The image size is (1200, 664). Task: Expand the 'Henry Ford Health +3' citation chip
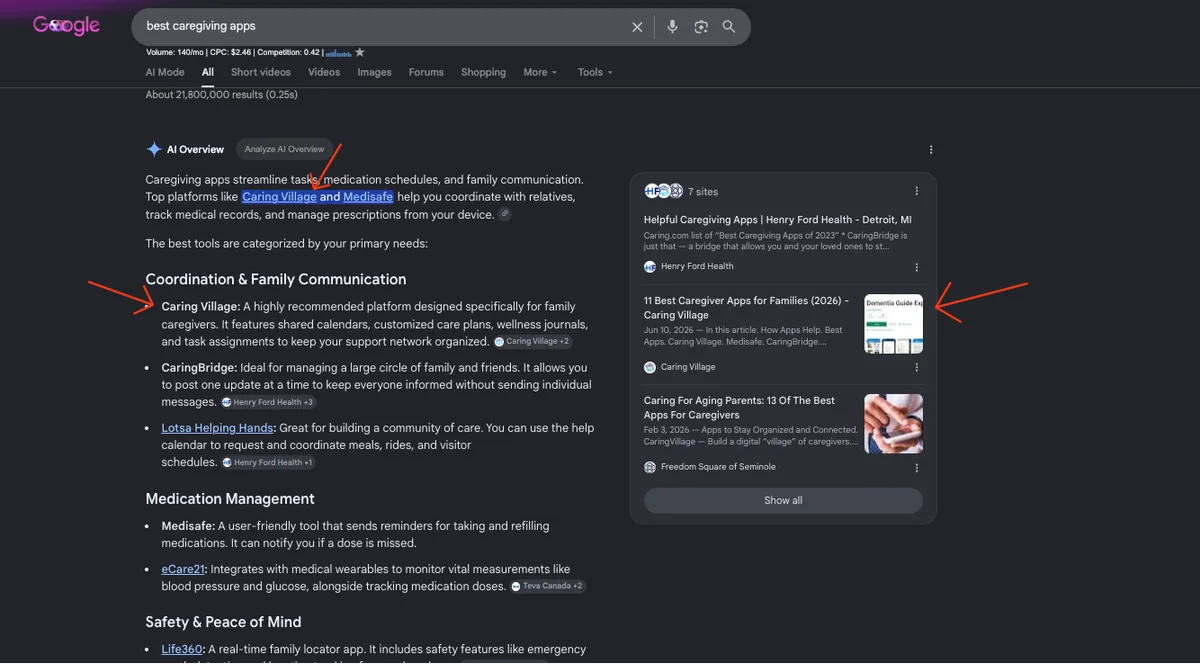coord(268,402)
